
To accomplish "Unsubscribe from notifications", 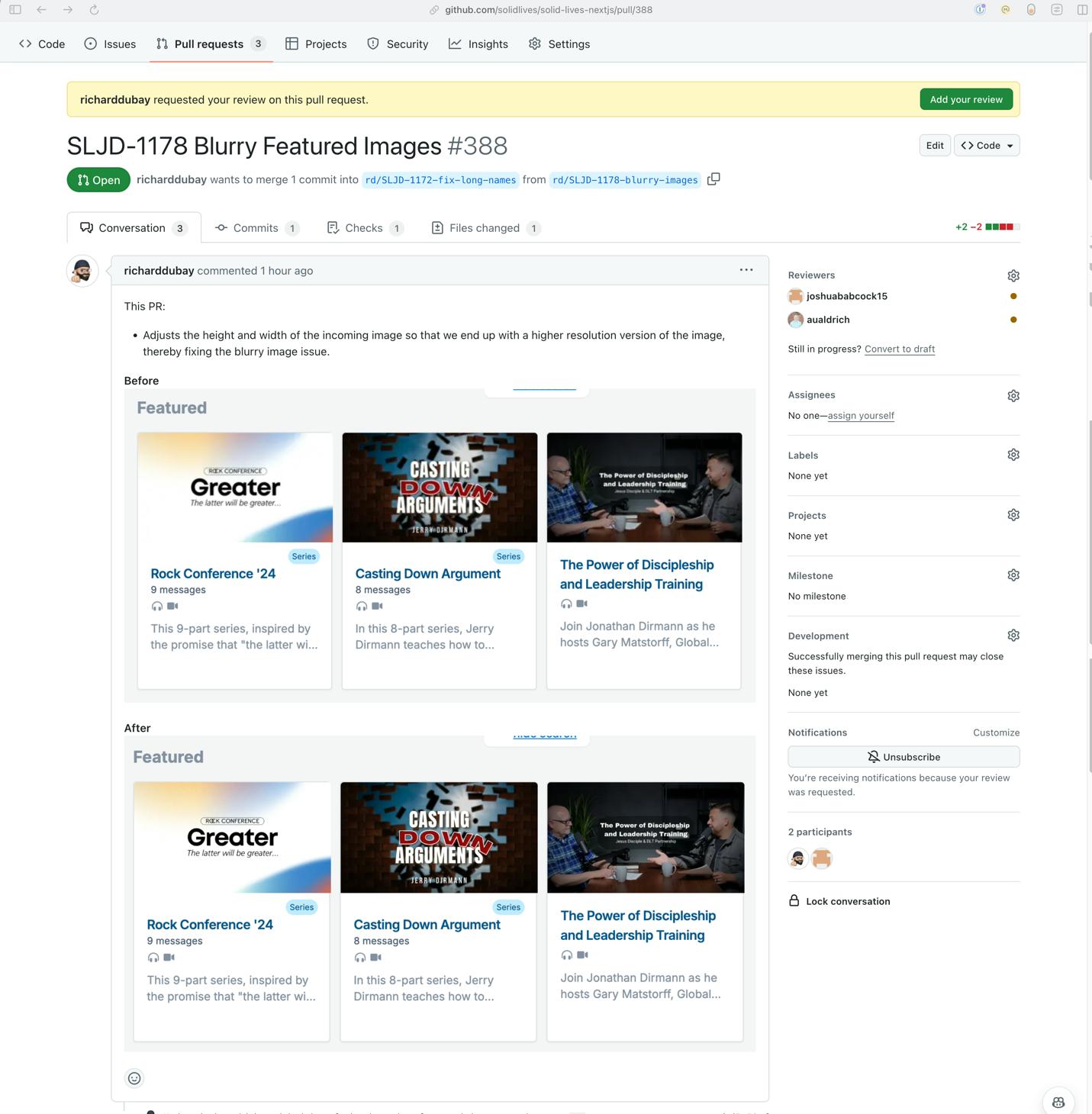I will 903,757.
